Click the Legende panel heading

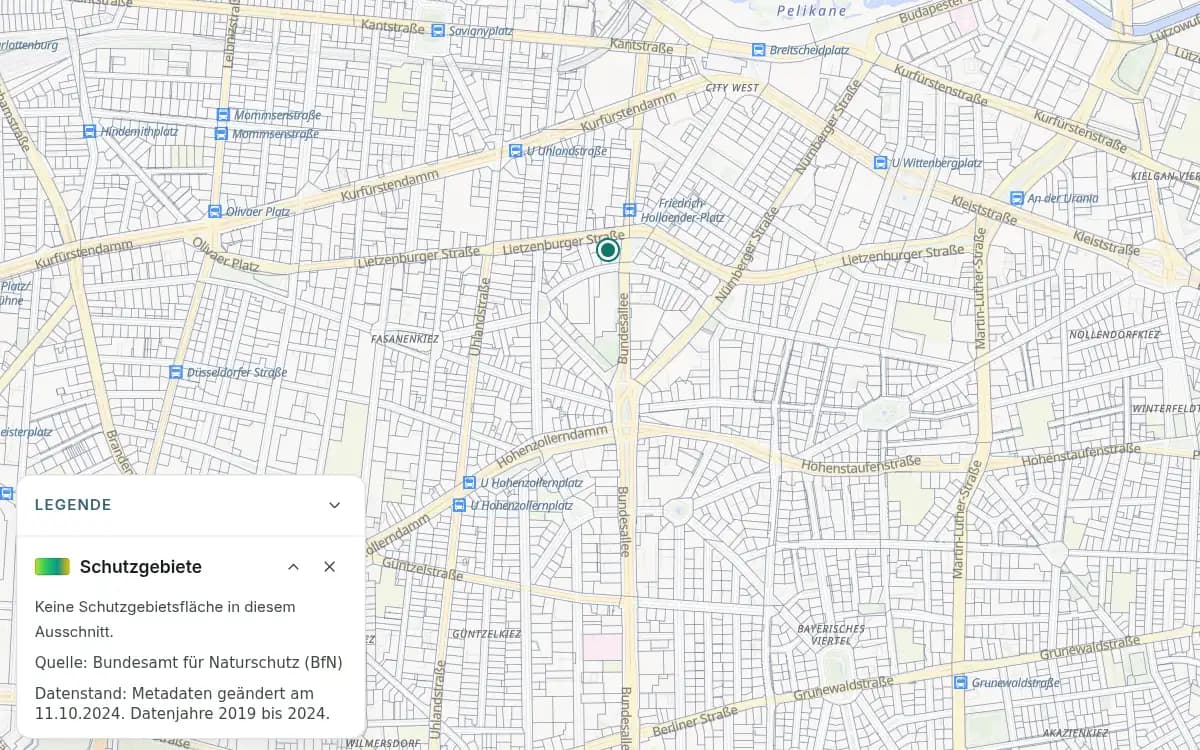coord(73,505)
